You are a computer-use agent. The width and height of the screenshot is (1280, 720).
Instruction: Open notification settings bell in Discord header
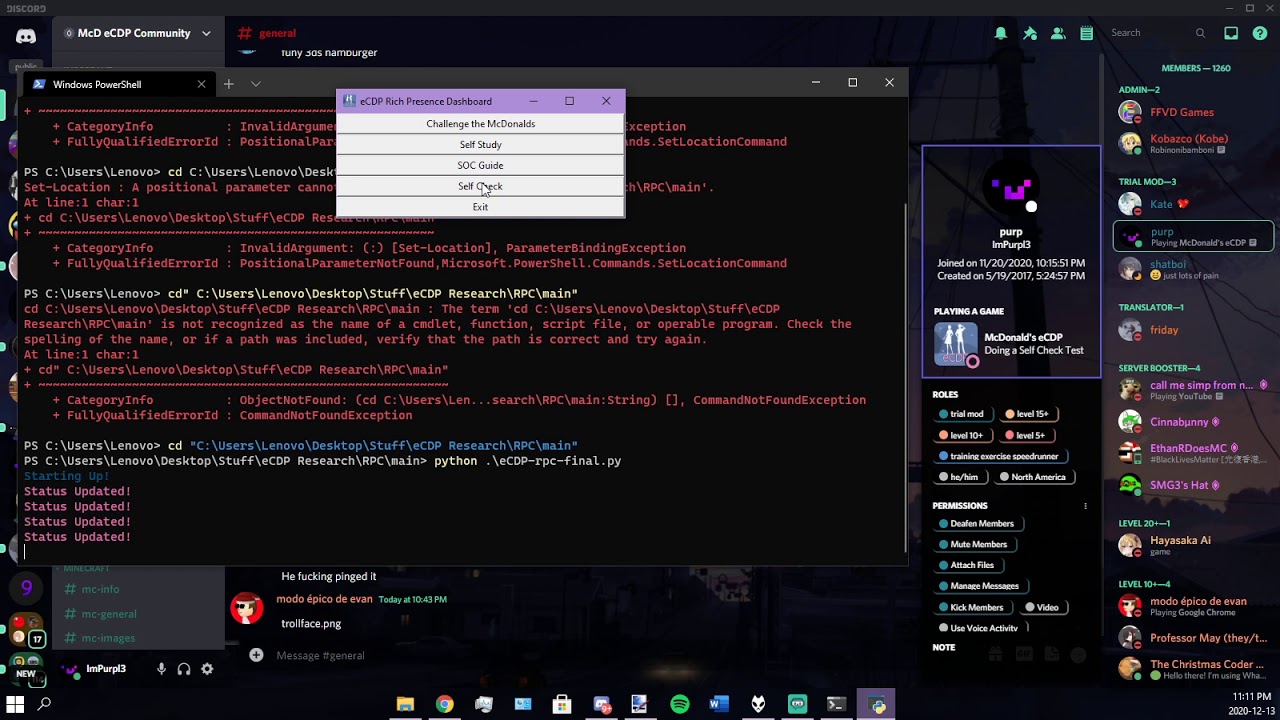click(x=1001, y=33)
